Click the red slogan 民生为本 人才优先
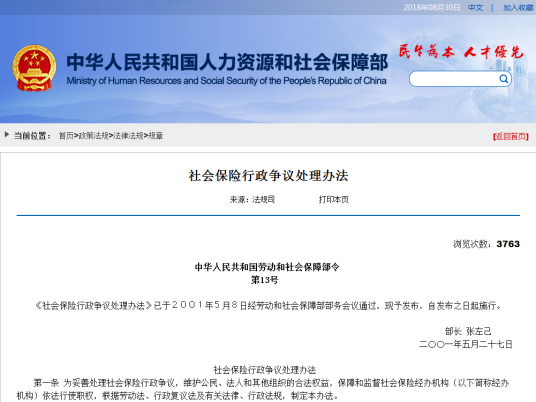The image size is (536, 402). pos(461,52)
